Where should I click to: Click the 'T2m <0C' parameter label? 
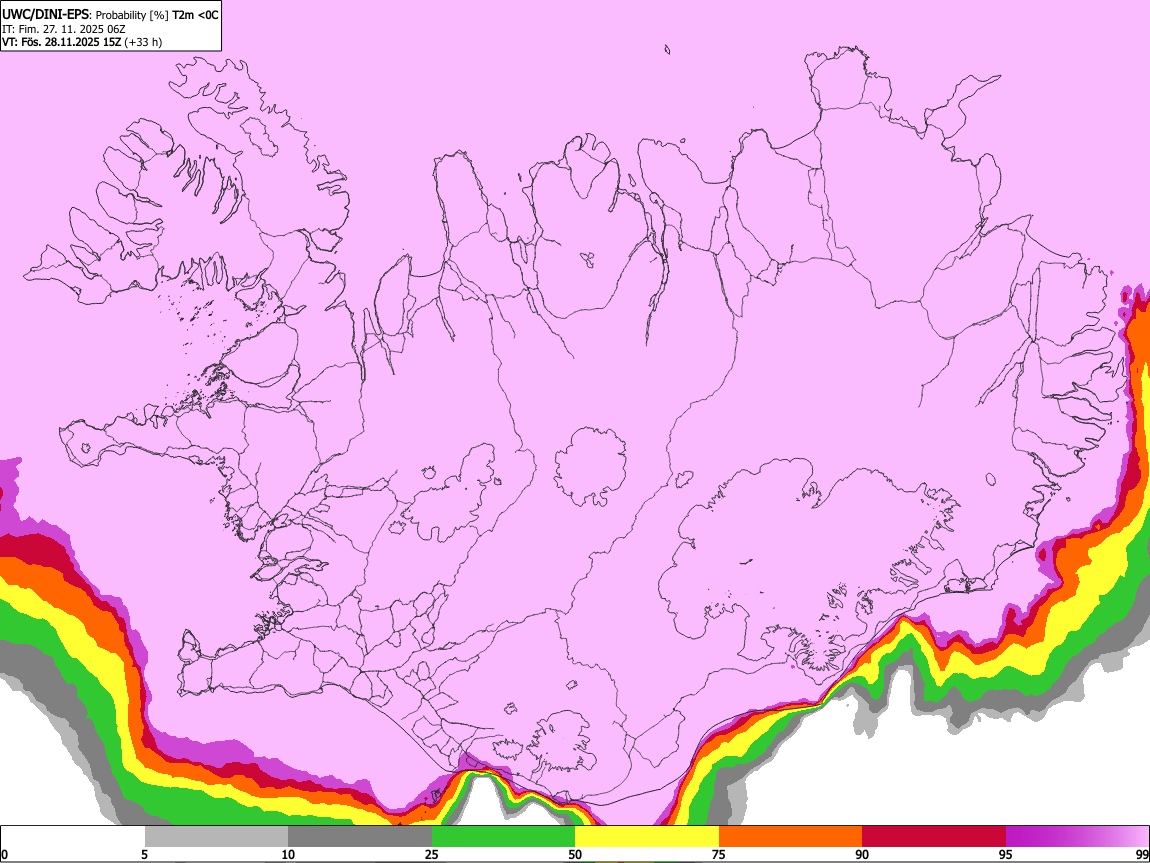click(195, 15)
